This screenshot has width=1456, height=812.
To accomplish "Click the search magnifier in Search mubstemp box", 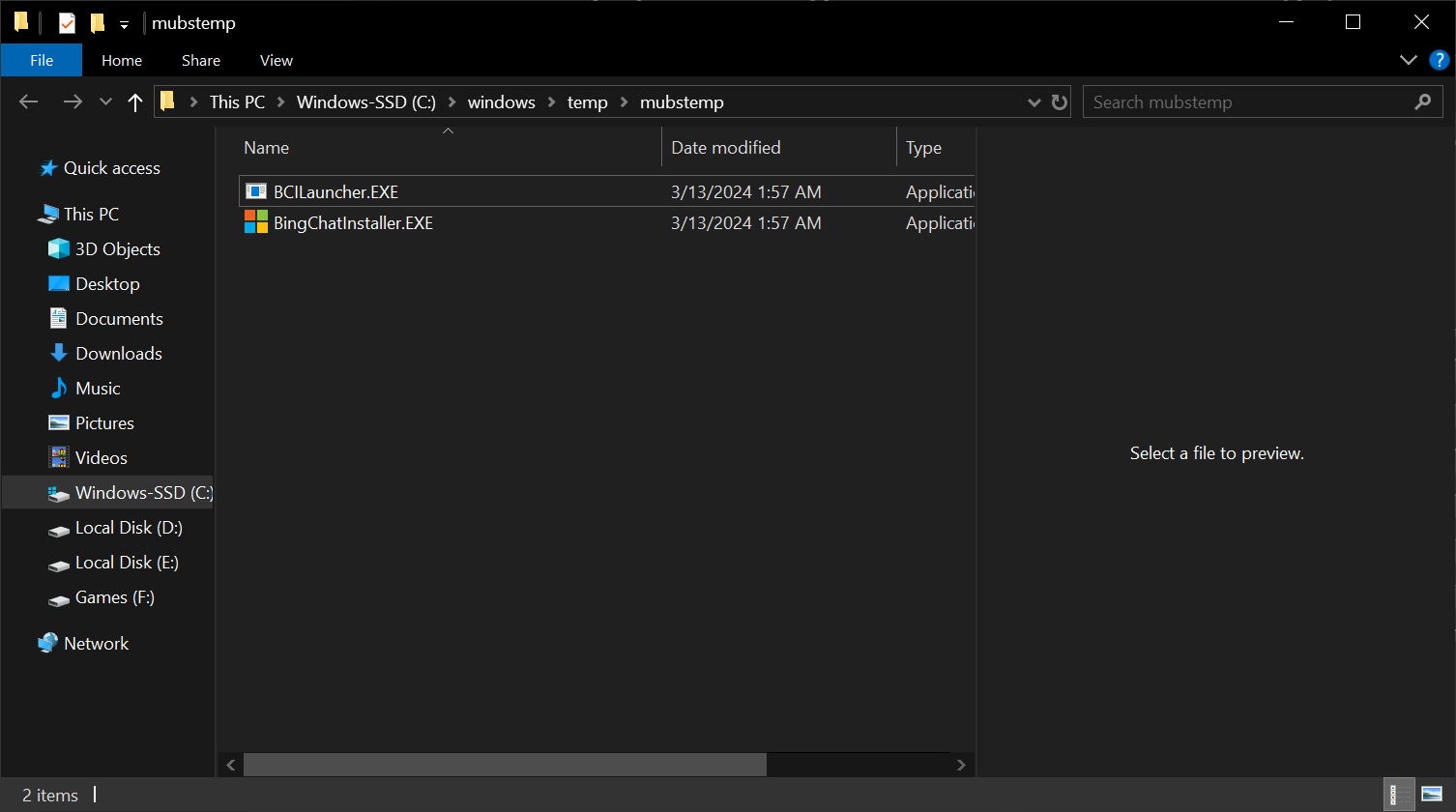I will [1422, 101].
